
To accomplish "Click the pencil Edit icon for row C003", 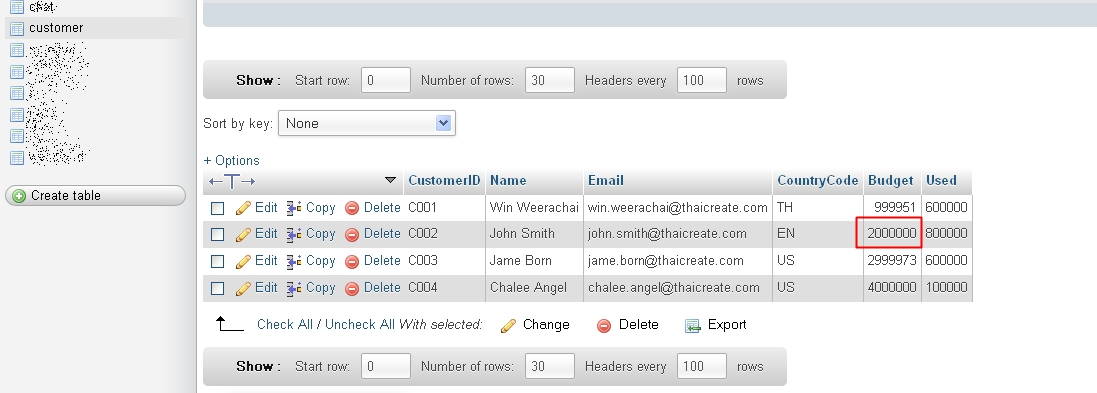I will click(243, 261).
